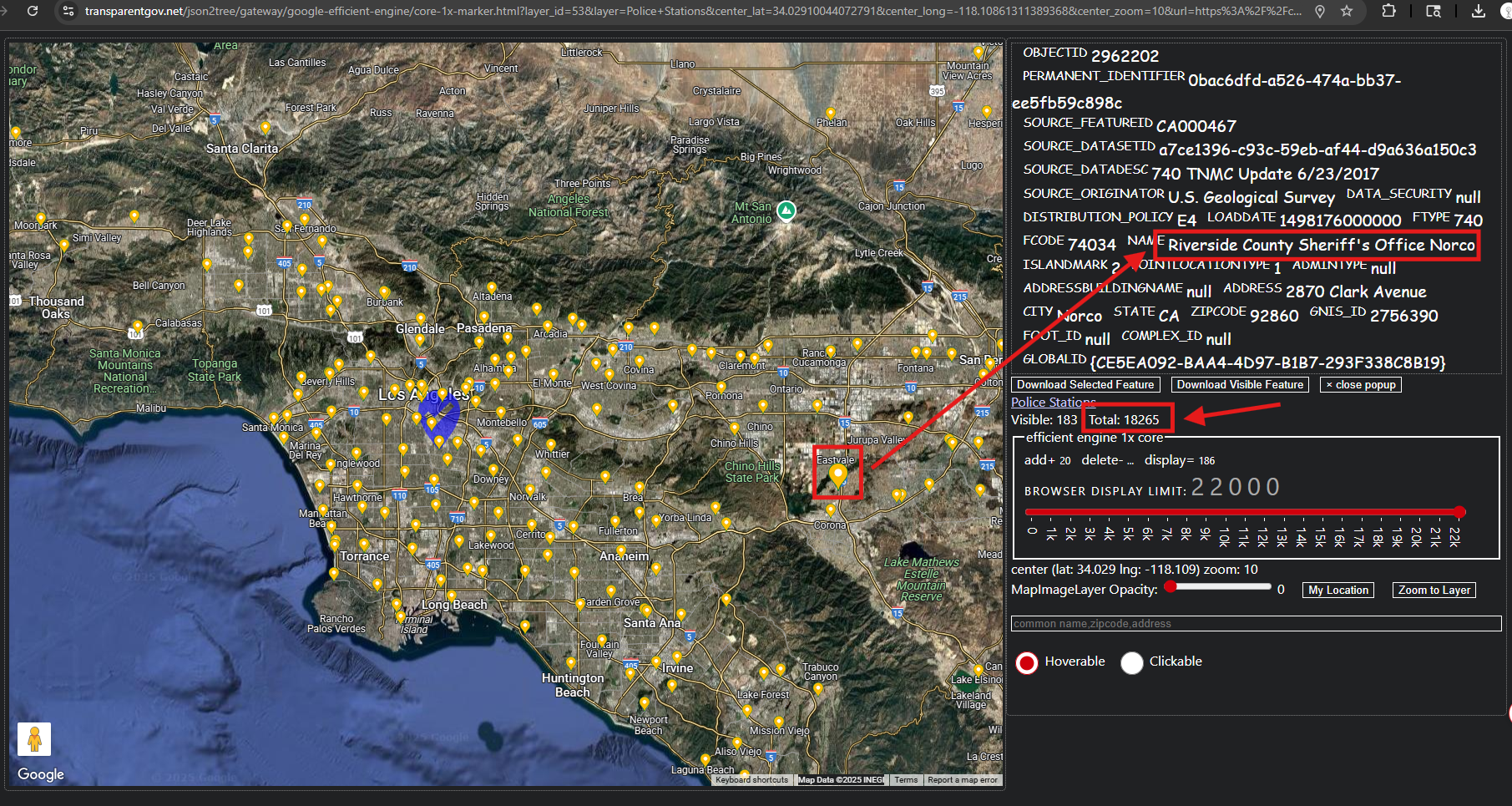Screen dimensions: 1512x806
Task: Click Download Selected Feature button
Action: (1085, 385)
